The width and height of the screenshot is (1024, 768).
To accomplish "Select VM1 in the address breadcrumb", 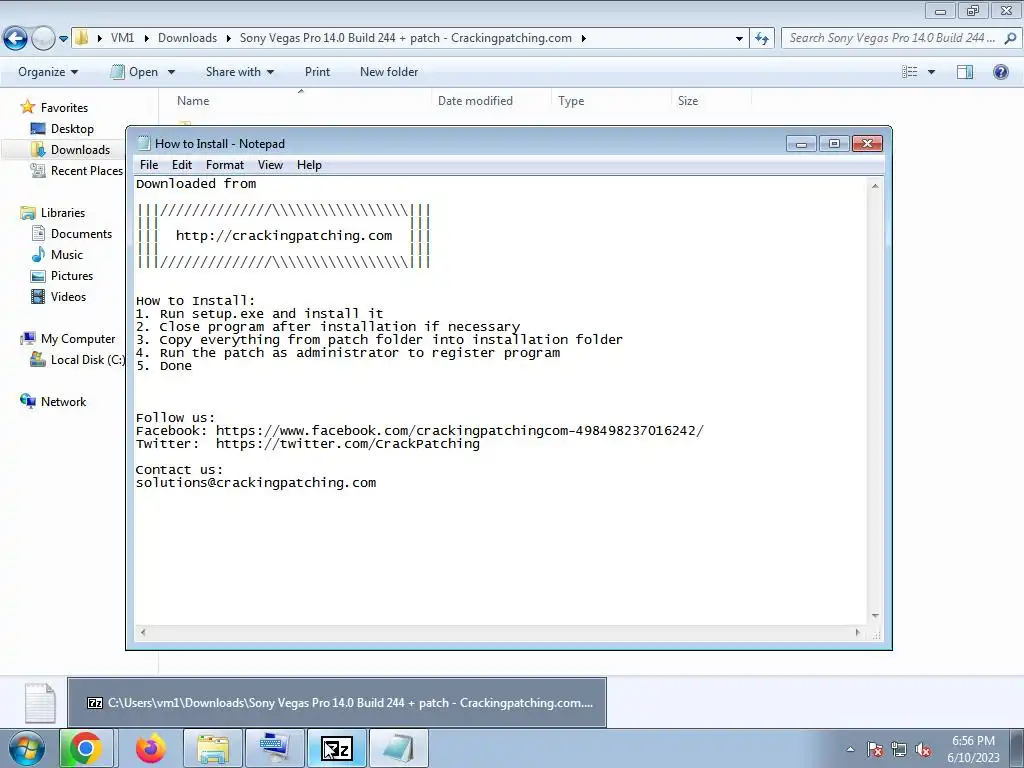I will click(x=122, y=38).
